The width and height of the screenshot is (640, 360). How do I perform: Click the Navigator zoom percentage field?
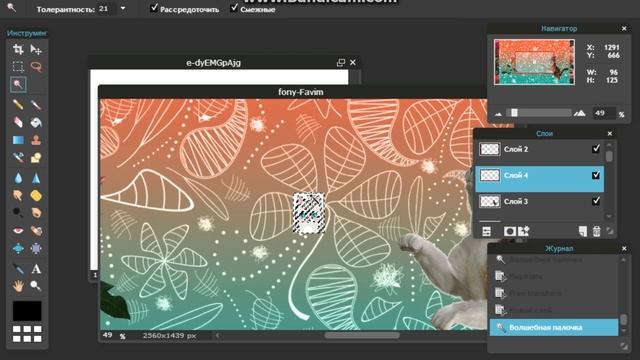click(603, 113)
